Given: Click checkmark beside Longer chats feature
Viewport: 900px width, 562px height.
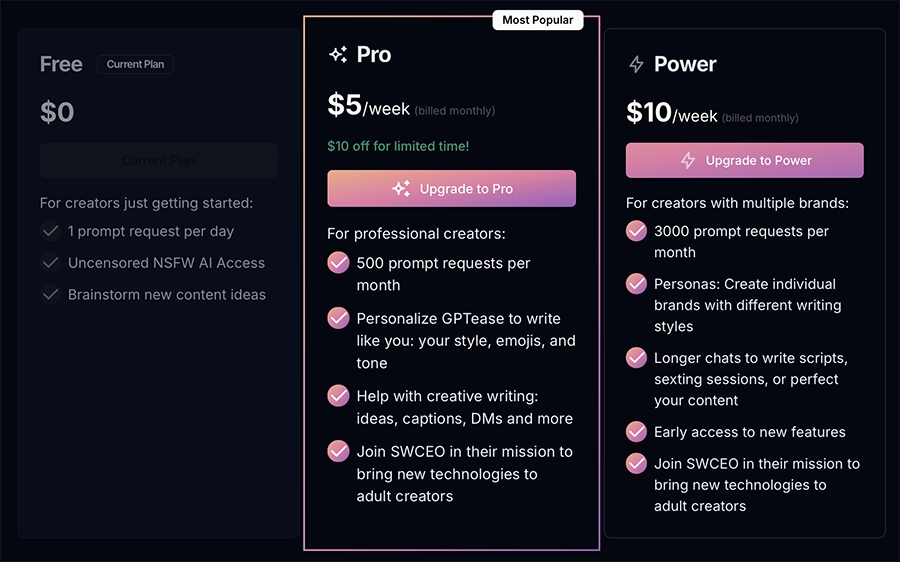Looking at the screenshot, I should tap(636, 358).
